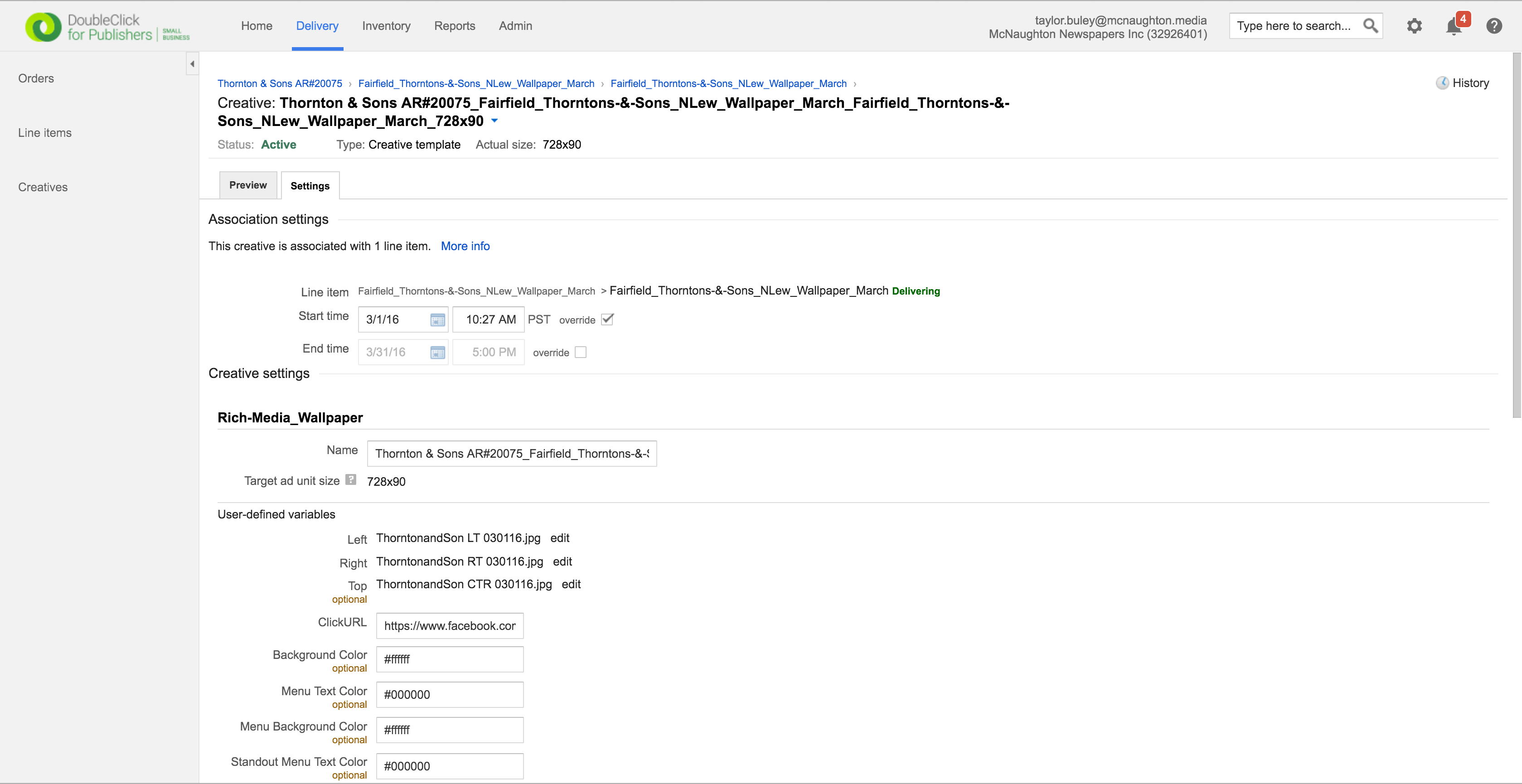Click the ClickURL input field
Screen dimensions: 1522x784
450,626
